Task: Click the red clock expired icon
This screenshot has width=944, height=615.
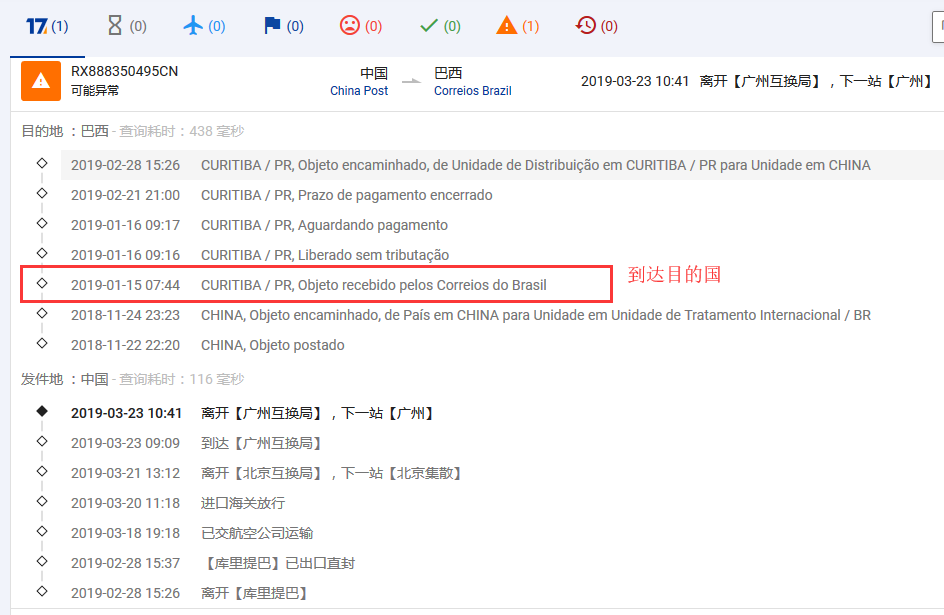Action: pos(586,26)
